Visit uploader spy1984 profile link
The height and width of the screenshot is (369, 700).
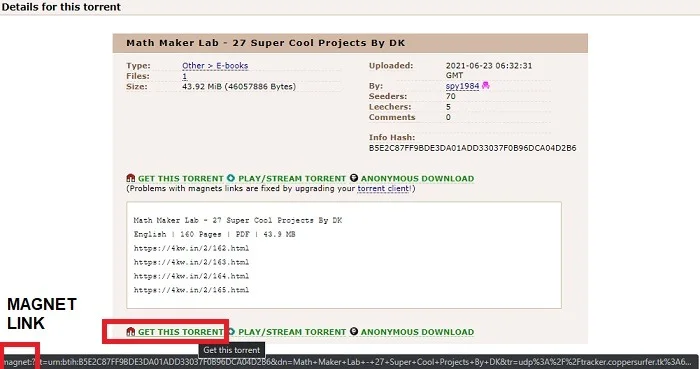(x=462, y=86)
